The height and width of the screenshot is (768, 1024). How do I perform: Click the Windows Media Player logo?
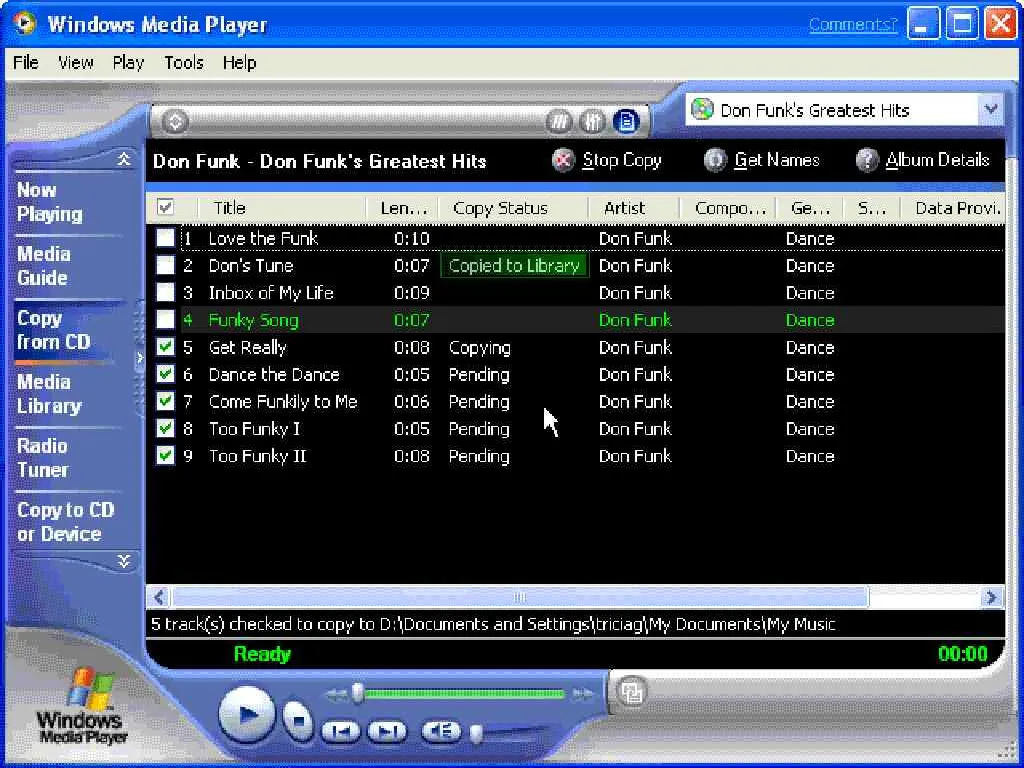coord(83,707)
